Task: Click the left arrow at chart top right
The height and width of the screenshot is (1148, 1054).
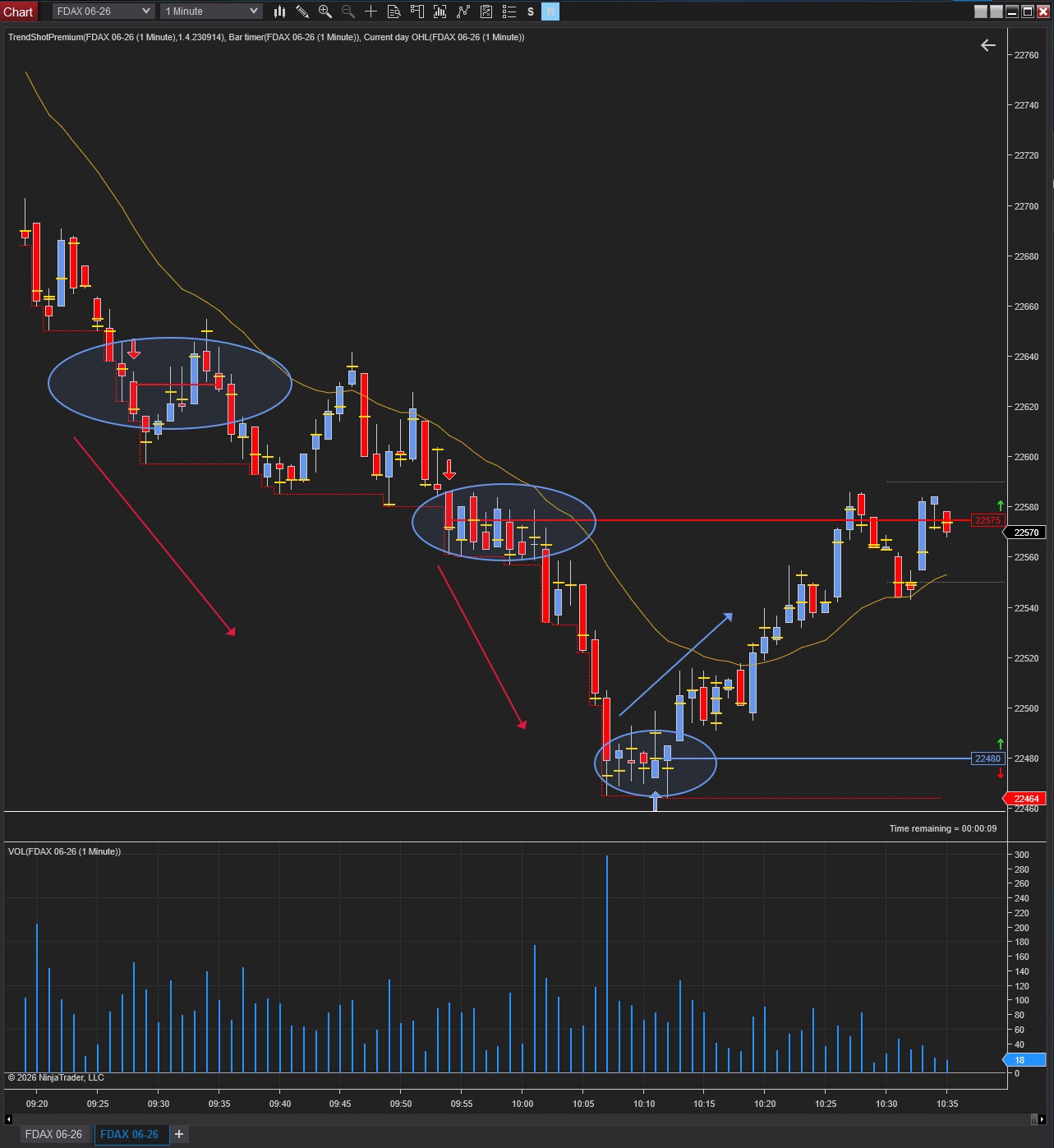Action: (988, 45)
